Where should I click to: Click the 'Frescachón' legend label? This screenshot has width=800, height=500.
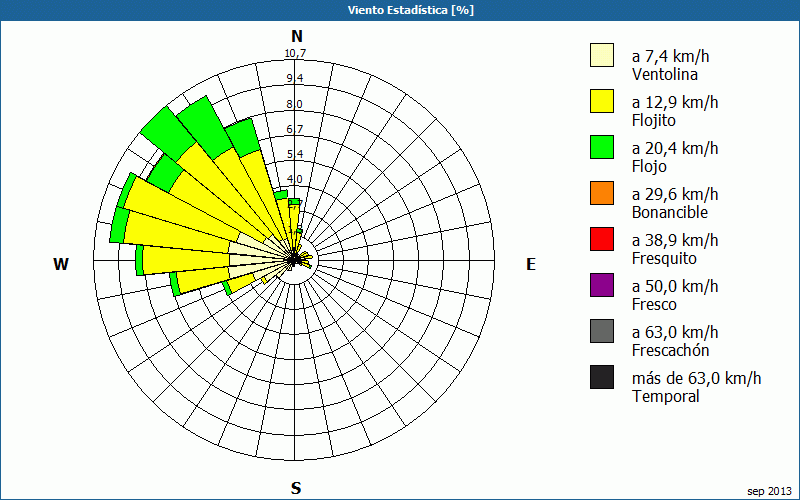click(x=670, y=350)
